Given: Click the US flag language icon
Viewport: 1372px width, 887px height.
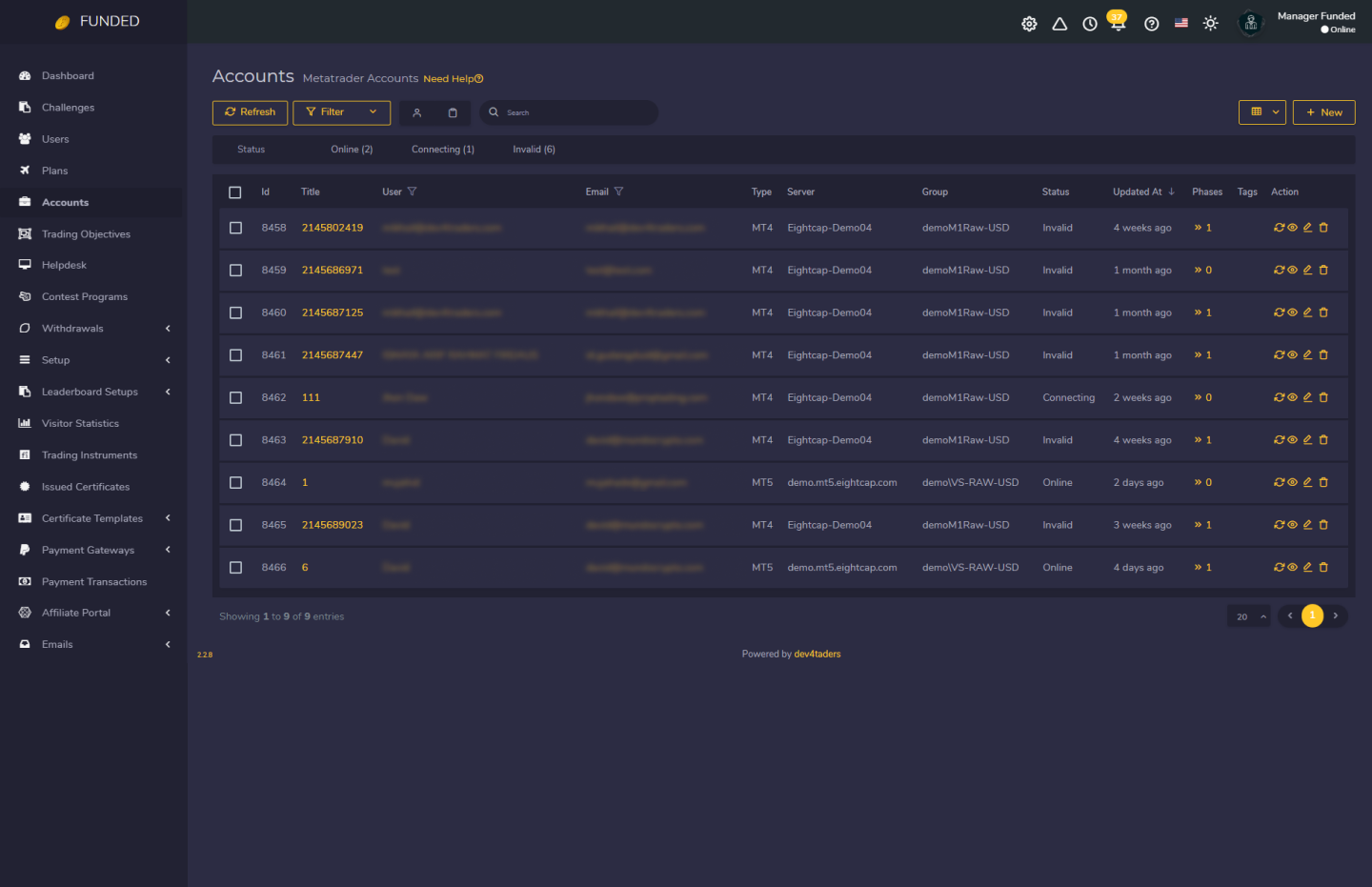Looking at the screenshot, I should point(1180,23).
